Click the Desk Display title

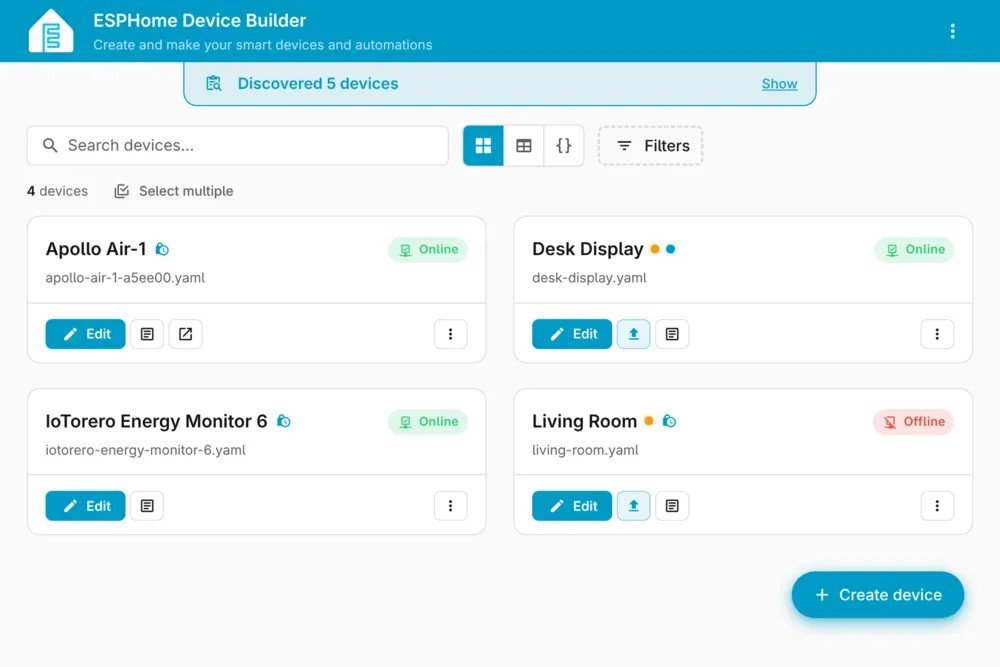[x=588, y=249]
